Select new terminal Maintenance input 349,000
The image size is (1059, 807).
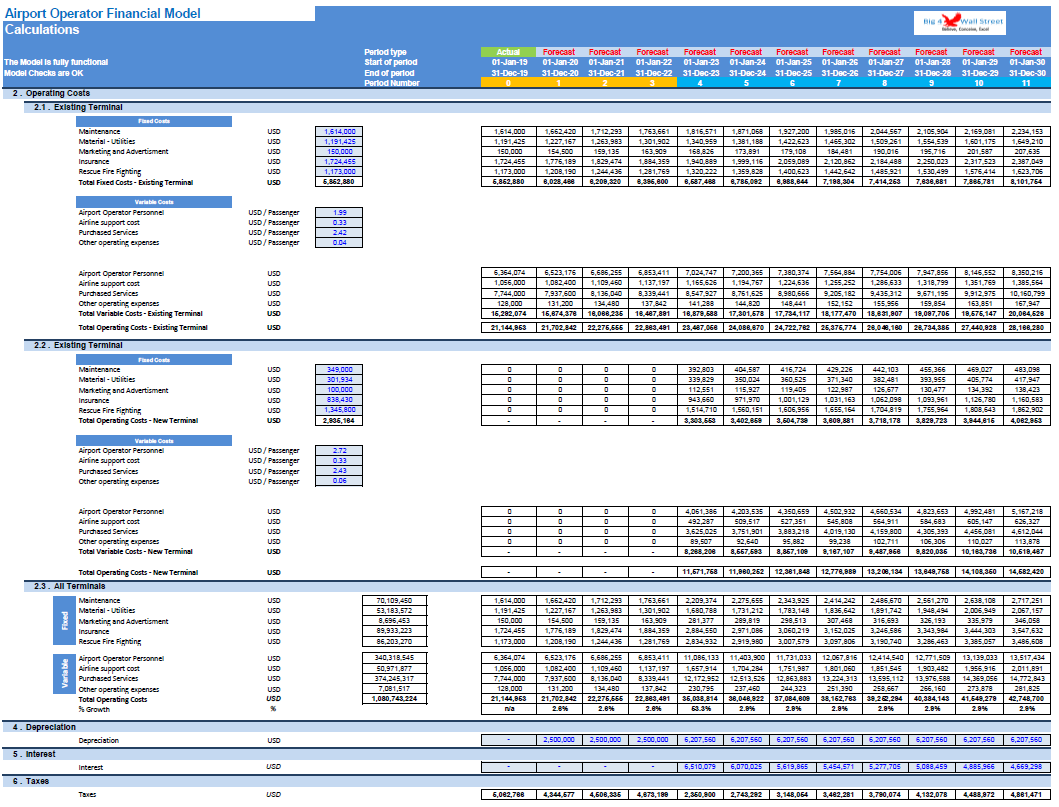(339, 369)
